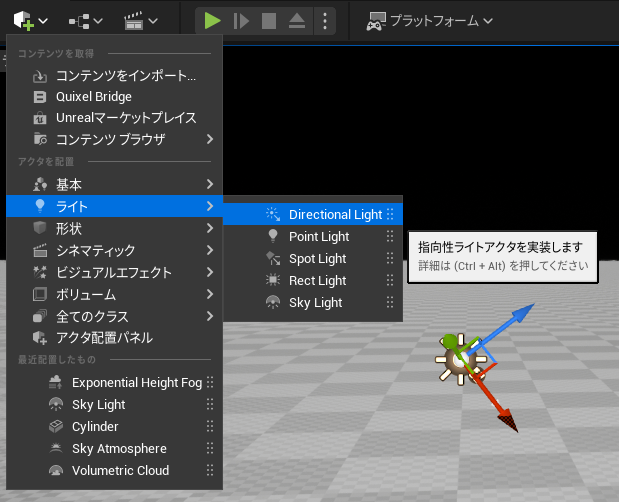
Task: Open the プラットフォーム dropdown
Action: pos(430,20)
